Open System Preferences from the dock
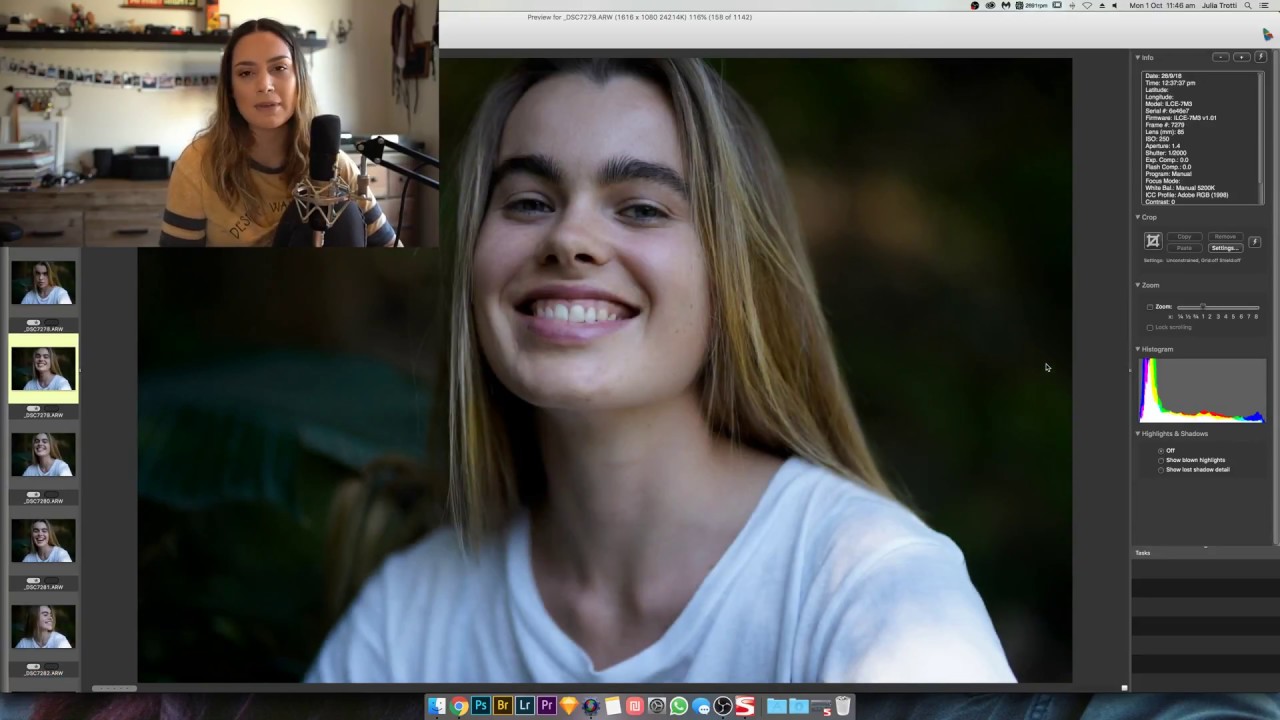The height and width of the screenshot is (720, 1280). [657, 706]
